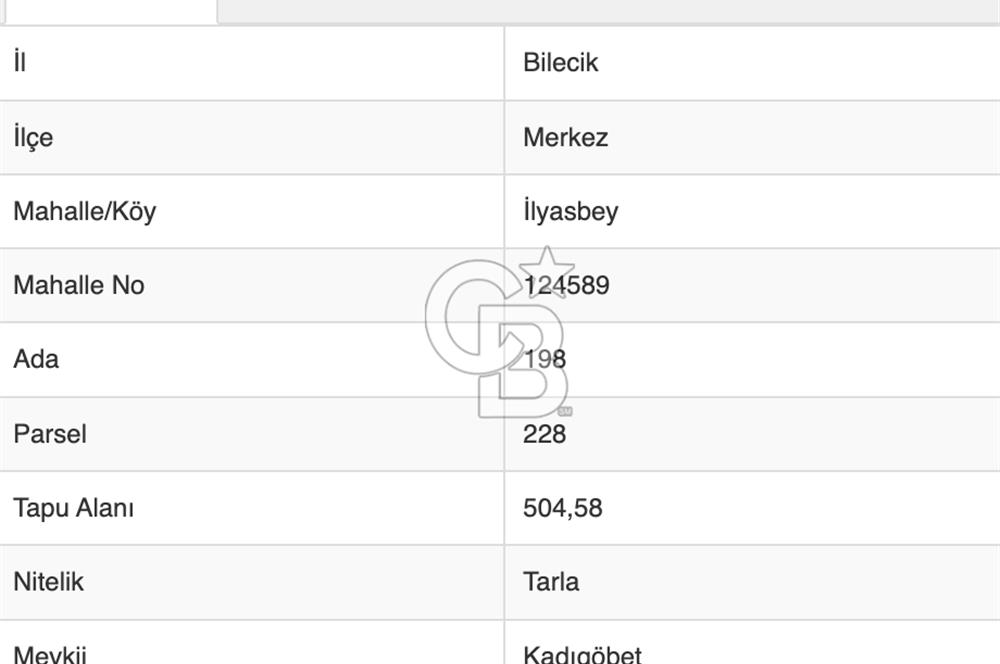
Task: Select the 504,58 area value
Action: pyautogui.click(x=562, y=508)
